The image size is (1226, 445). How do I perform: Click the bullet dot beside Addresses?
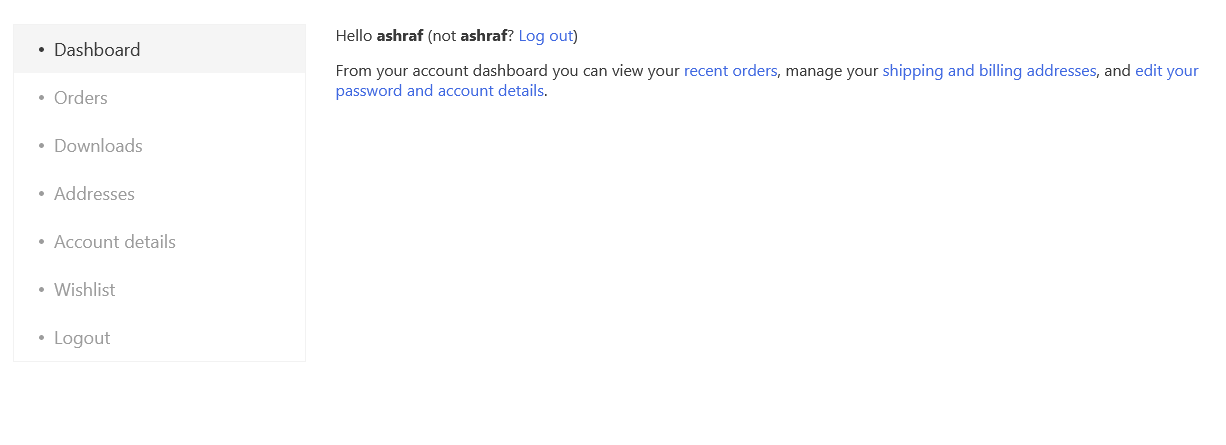pyautogui.click(x=41, y=194)
